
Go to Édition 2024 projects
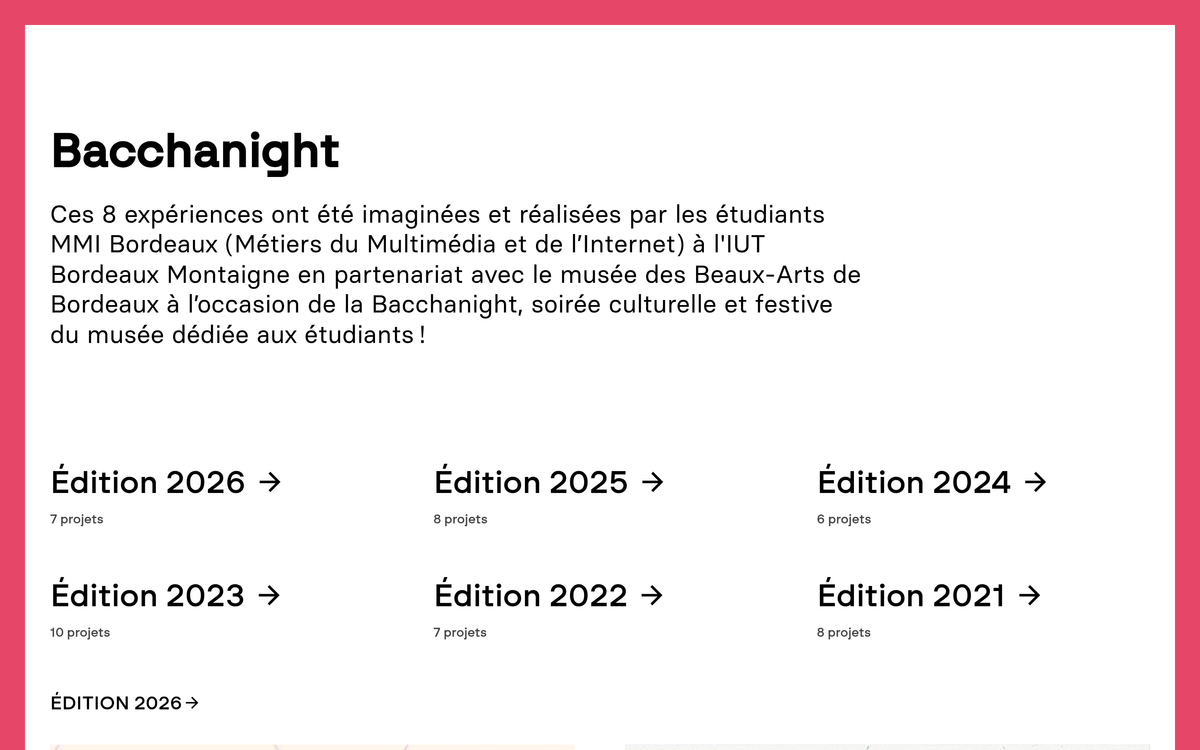click(x=914, y=483)
